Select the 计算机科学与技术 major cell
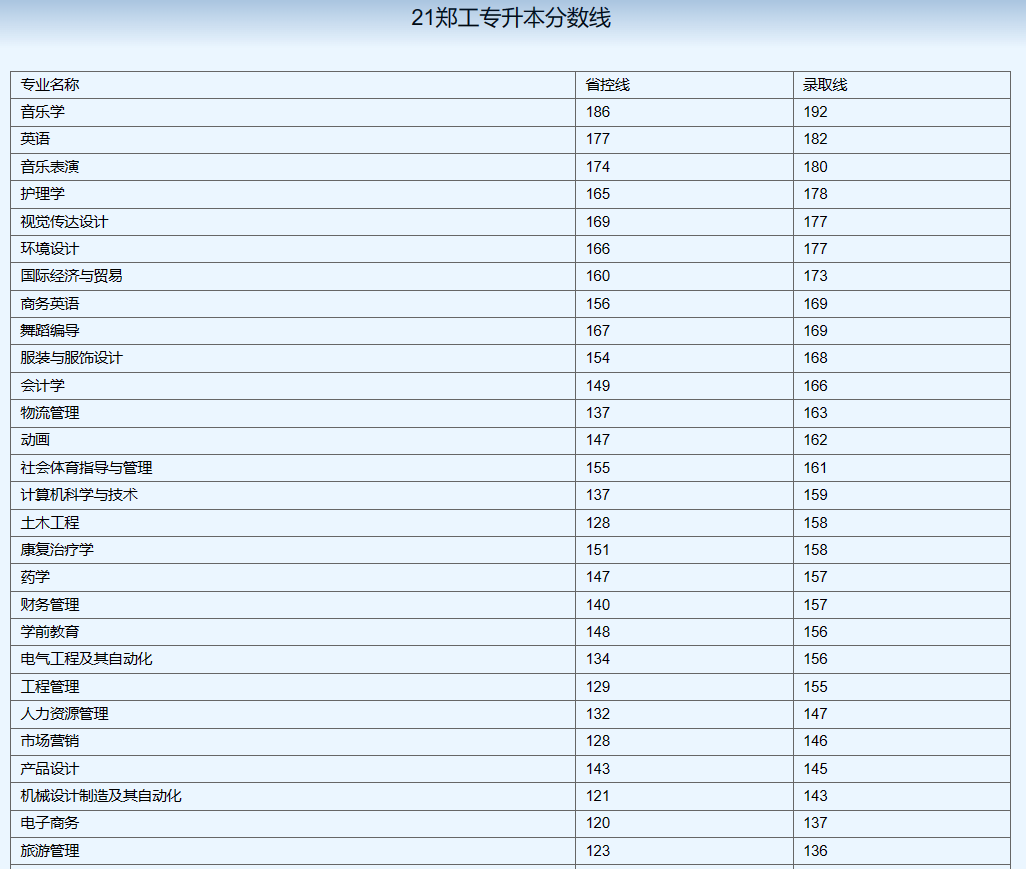The image size is (1026, 869). 293,495
